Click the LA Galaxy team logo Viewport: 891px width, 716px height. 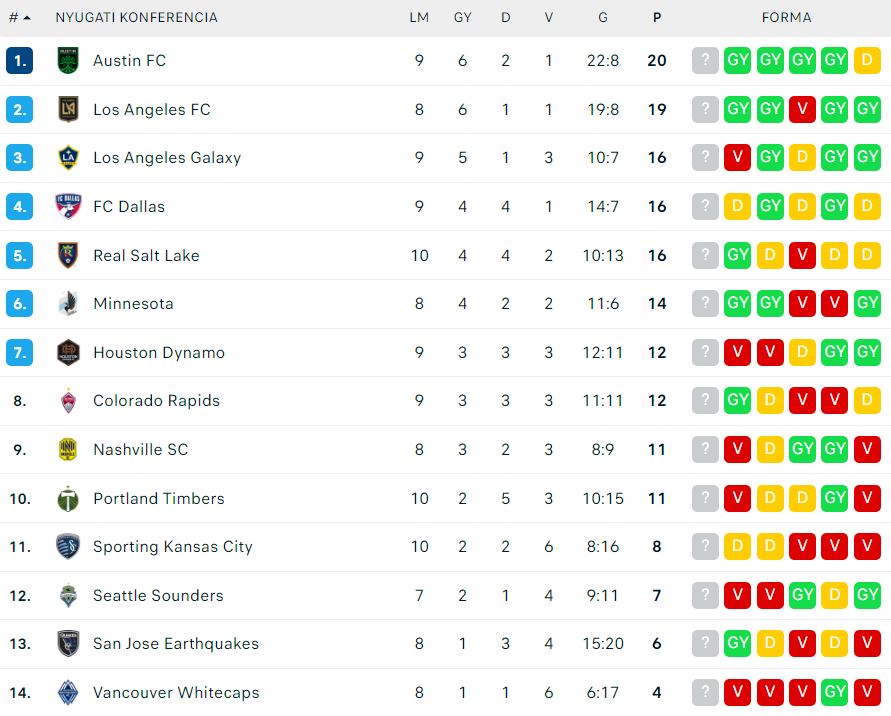[x=68, y=158]
